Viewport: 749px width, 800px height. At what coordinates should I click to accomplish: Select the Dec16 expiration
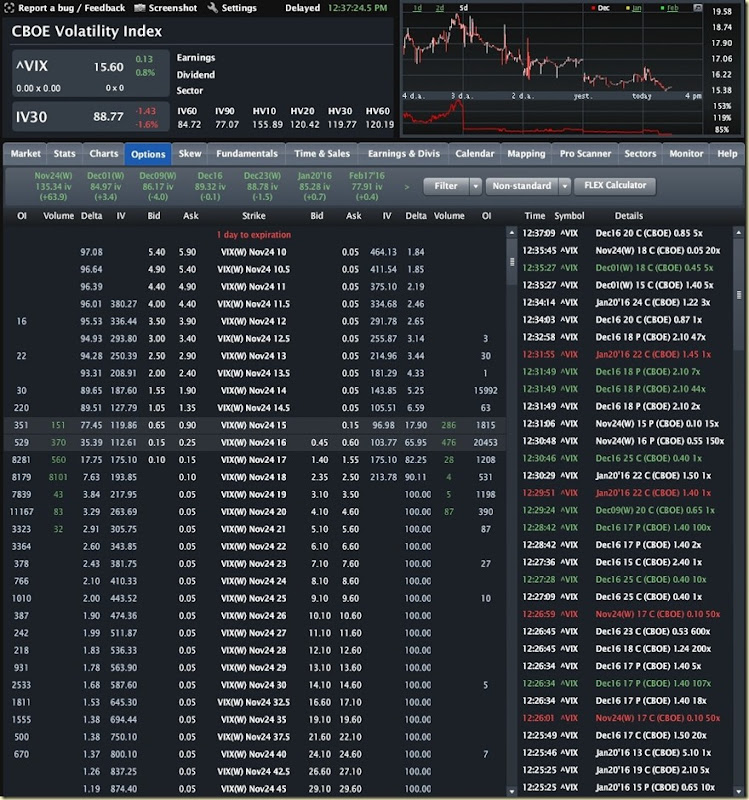tap(210, 186)
